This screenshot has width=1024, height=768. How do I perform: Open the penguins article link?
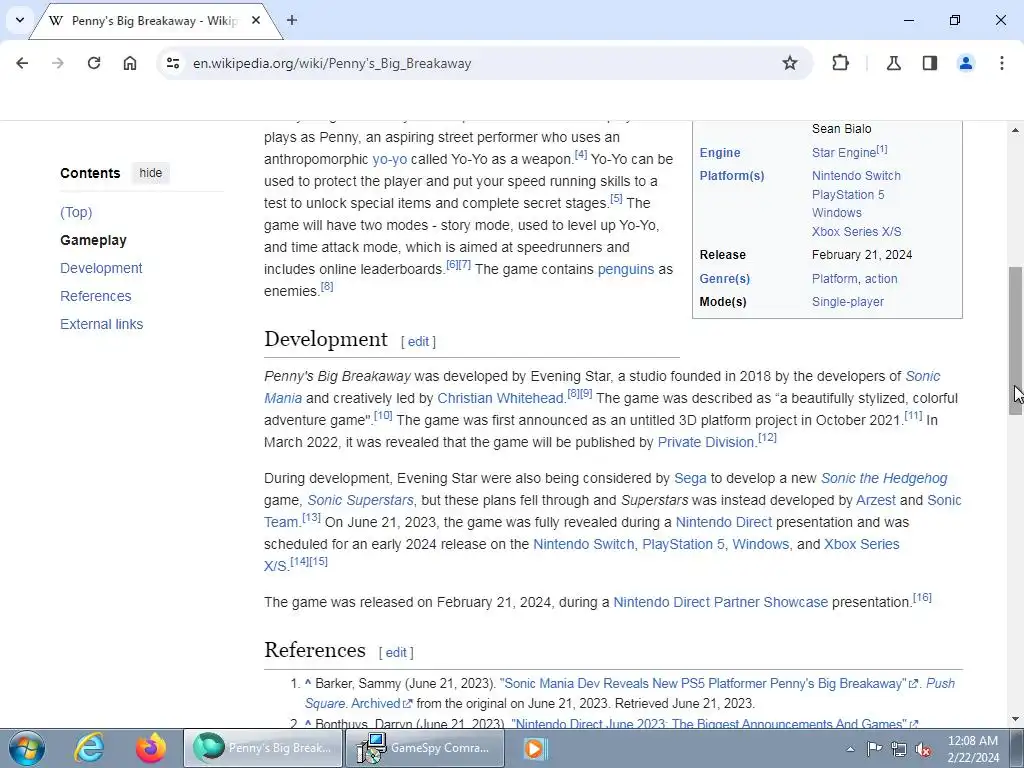[626, 269]
